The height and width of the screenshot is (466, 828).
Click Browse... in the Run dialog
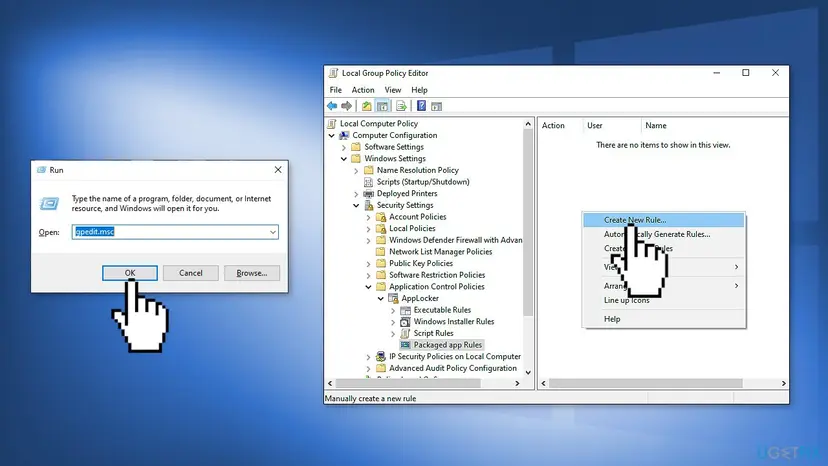coord(252,273)
